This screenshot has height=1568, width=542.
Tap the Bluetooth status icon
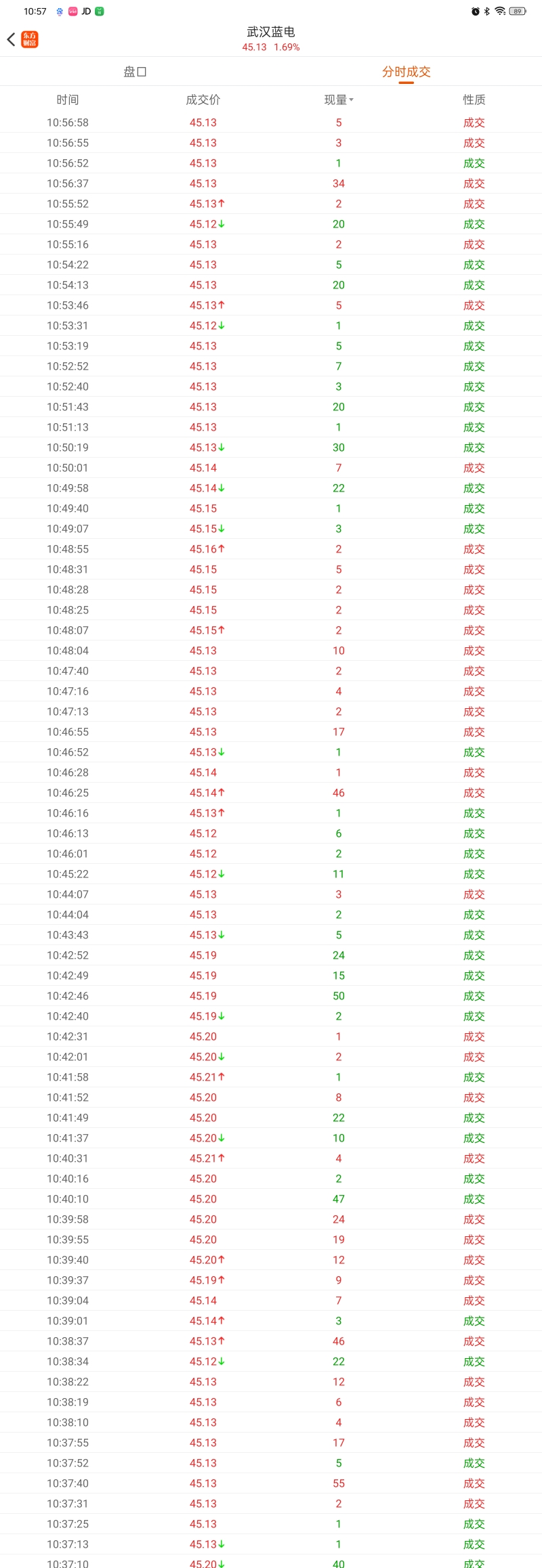click(x=486, y=12)
